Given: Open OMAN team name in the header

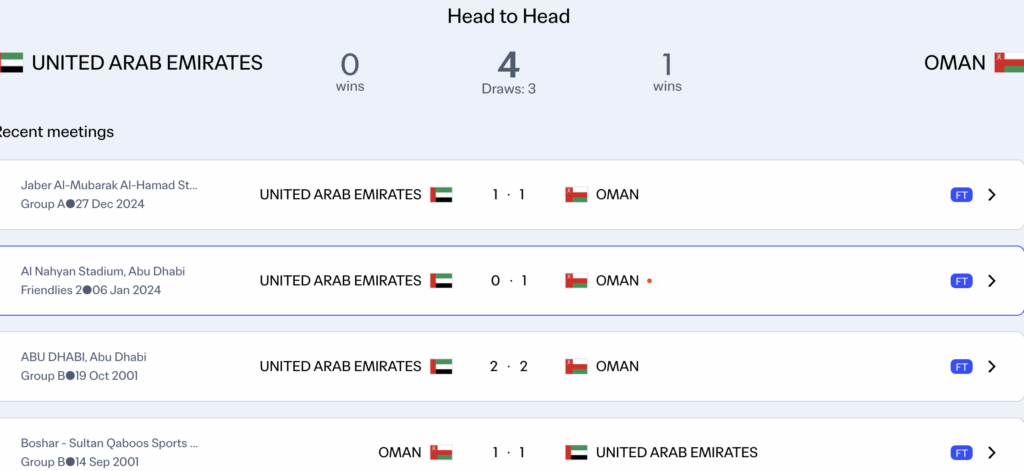Looking at the screenshot, I should pyautogui.click(x=954, y=63).
